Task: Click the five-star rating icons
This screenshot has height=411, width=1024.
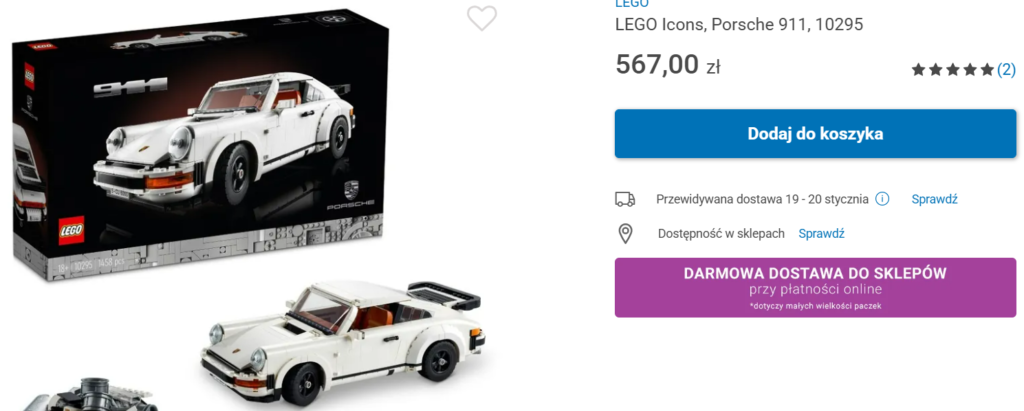Action: coord(953,70)
